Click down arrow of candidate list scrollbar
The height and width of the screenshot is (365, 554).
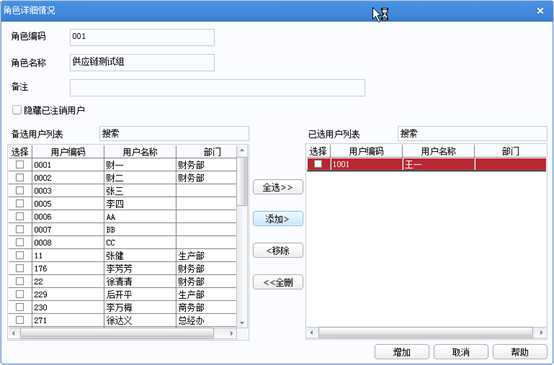242,322
